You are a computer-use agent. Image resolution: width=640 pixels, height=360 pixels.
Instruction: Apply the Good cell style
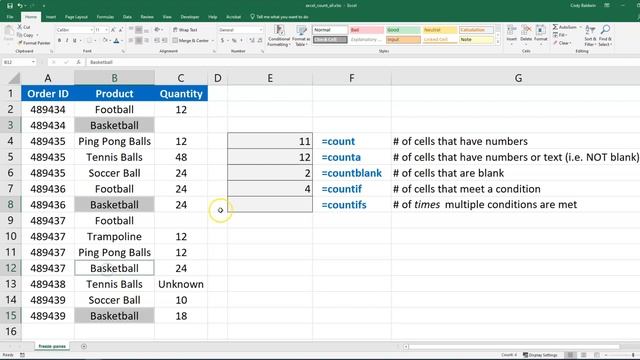point(403,30)
